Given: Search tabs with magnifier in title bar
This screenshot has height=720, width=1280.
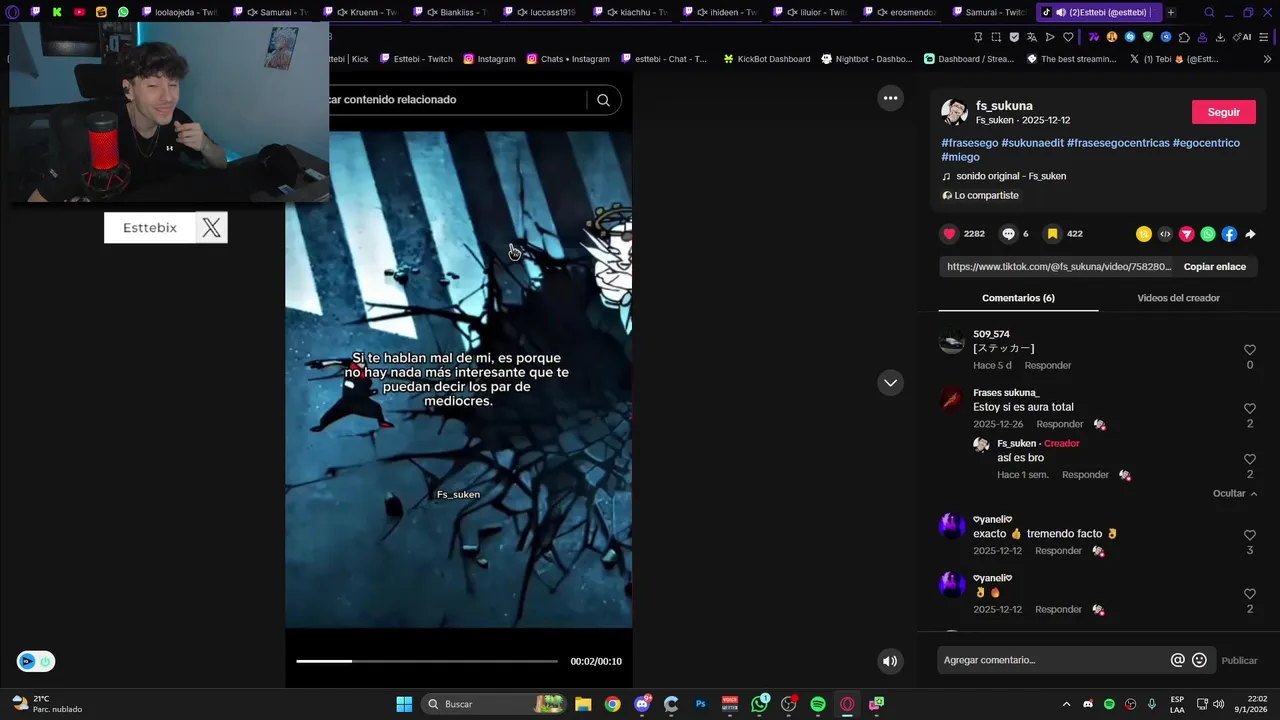Looking at the screenshot, I should (1209, 13).
